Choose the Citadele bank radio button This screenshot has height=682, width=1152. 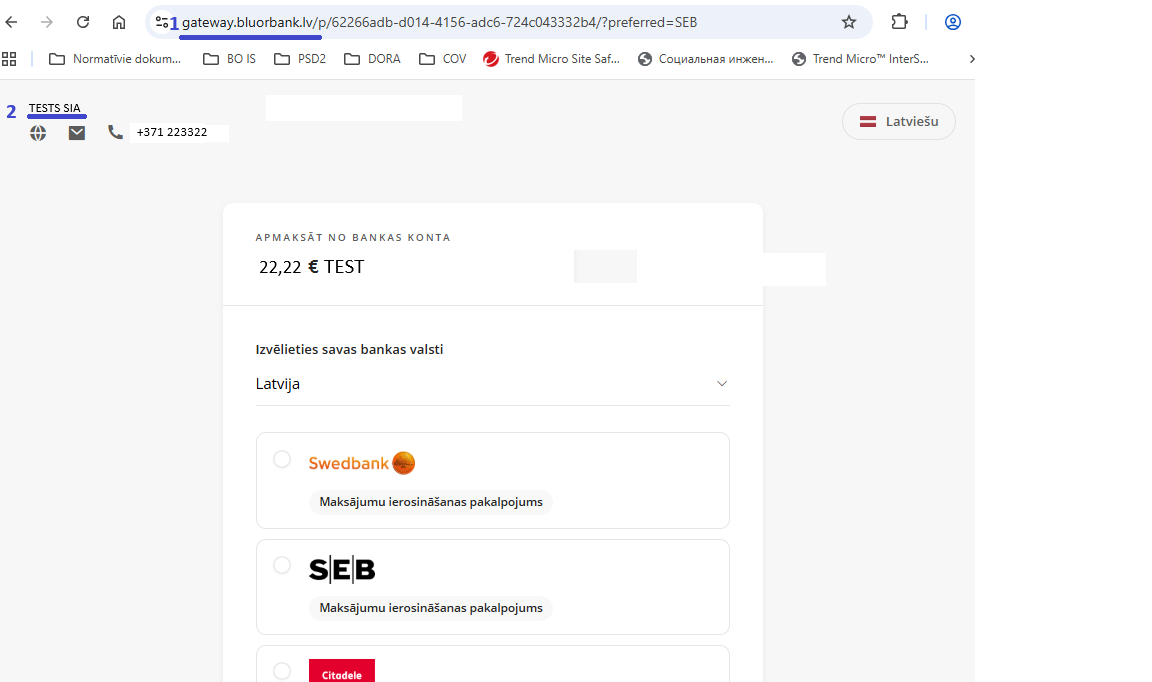click(x=282, y=671)
